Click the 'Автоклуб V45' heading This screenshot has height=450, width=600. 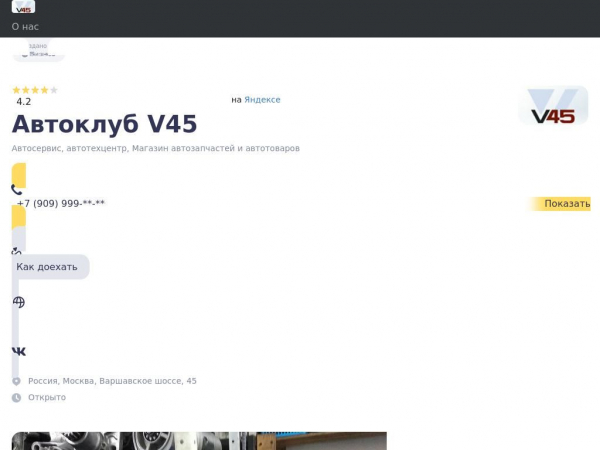[x=104, y=124]
